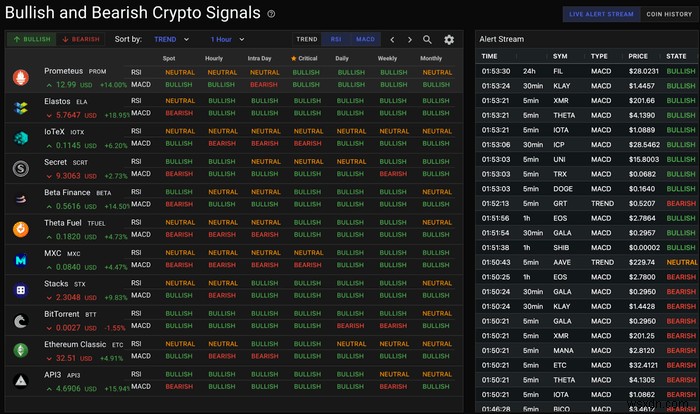Click the 01:50:21 MANA alert row

pos(587,351)
